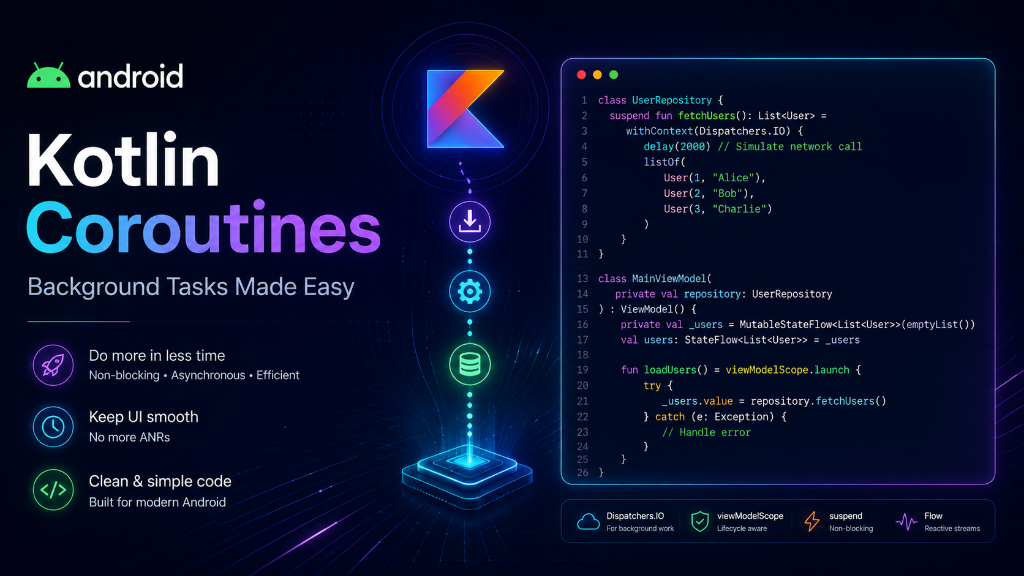Click 'Non-blocking • Asynchronous • Efficient' line

(194, 375)
